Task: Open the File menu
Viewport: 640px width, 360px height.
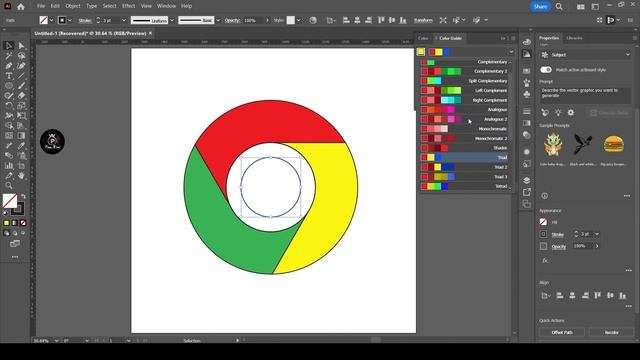Action: 41,6
